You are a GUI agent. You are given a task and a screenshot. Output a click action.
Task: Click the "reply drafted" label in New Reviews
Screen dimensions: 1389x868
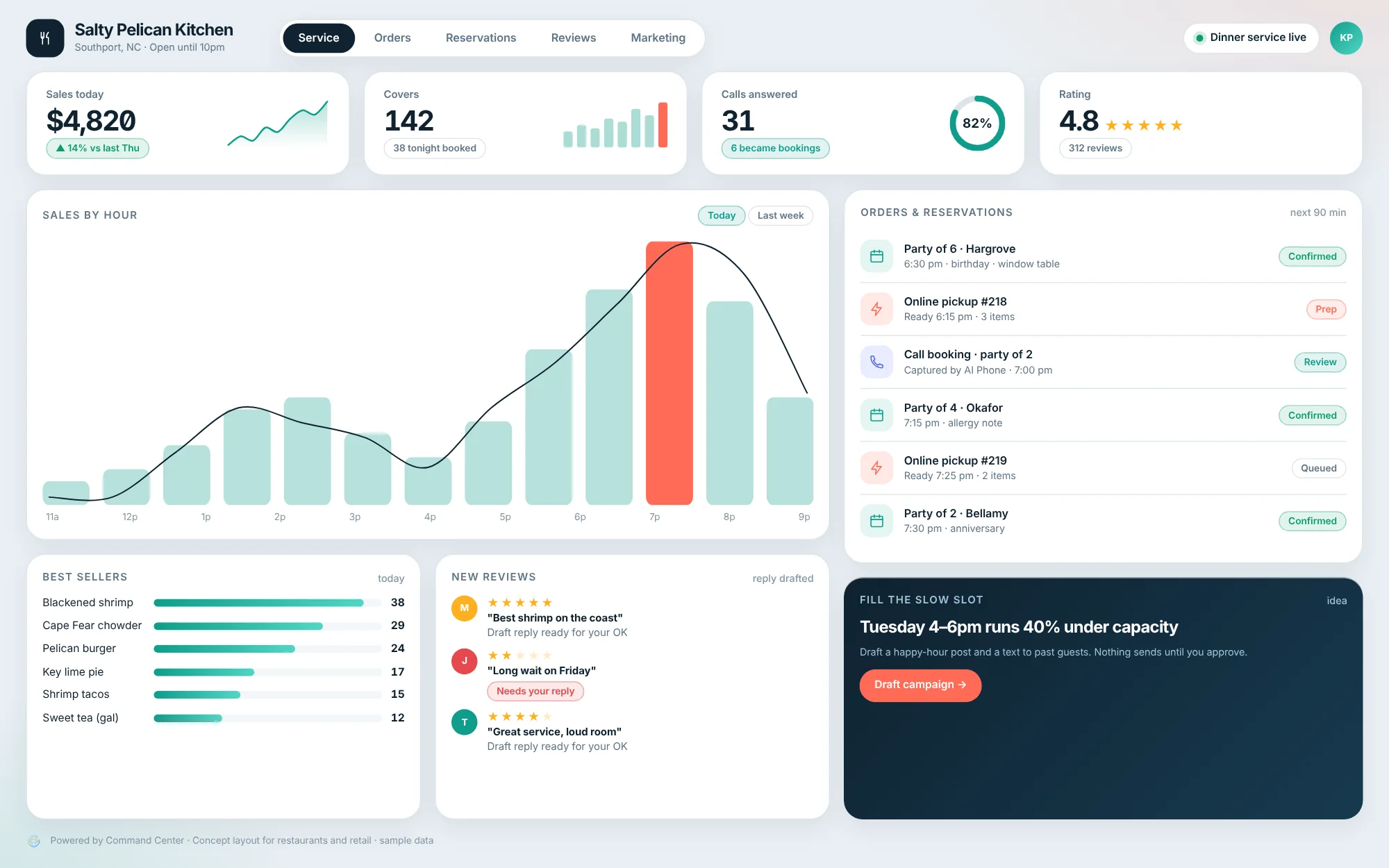pyautogui.click(x=783, y=578)
